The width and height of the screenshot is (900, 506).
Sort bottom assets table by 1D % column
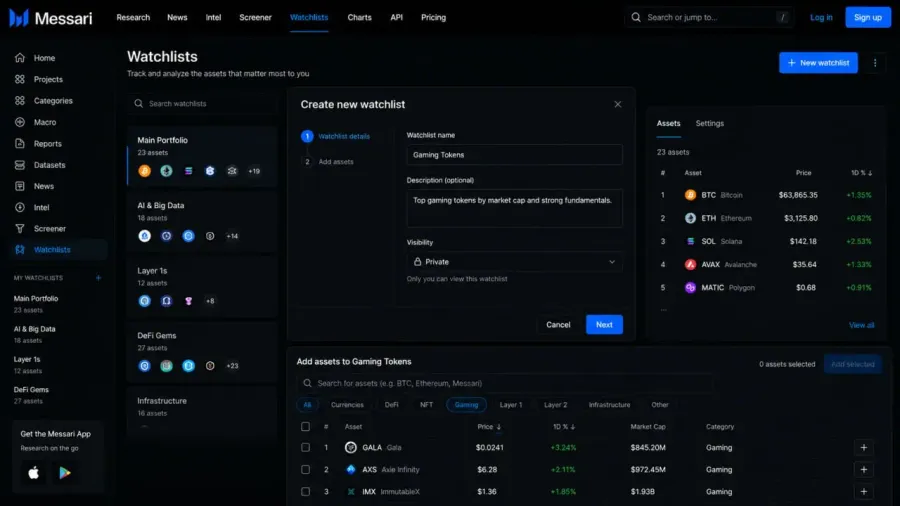564,427
